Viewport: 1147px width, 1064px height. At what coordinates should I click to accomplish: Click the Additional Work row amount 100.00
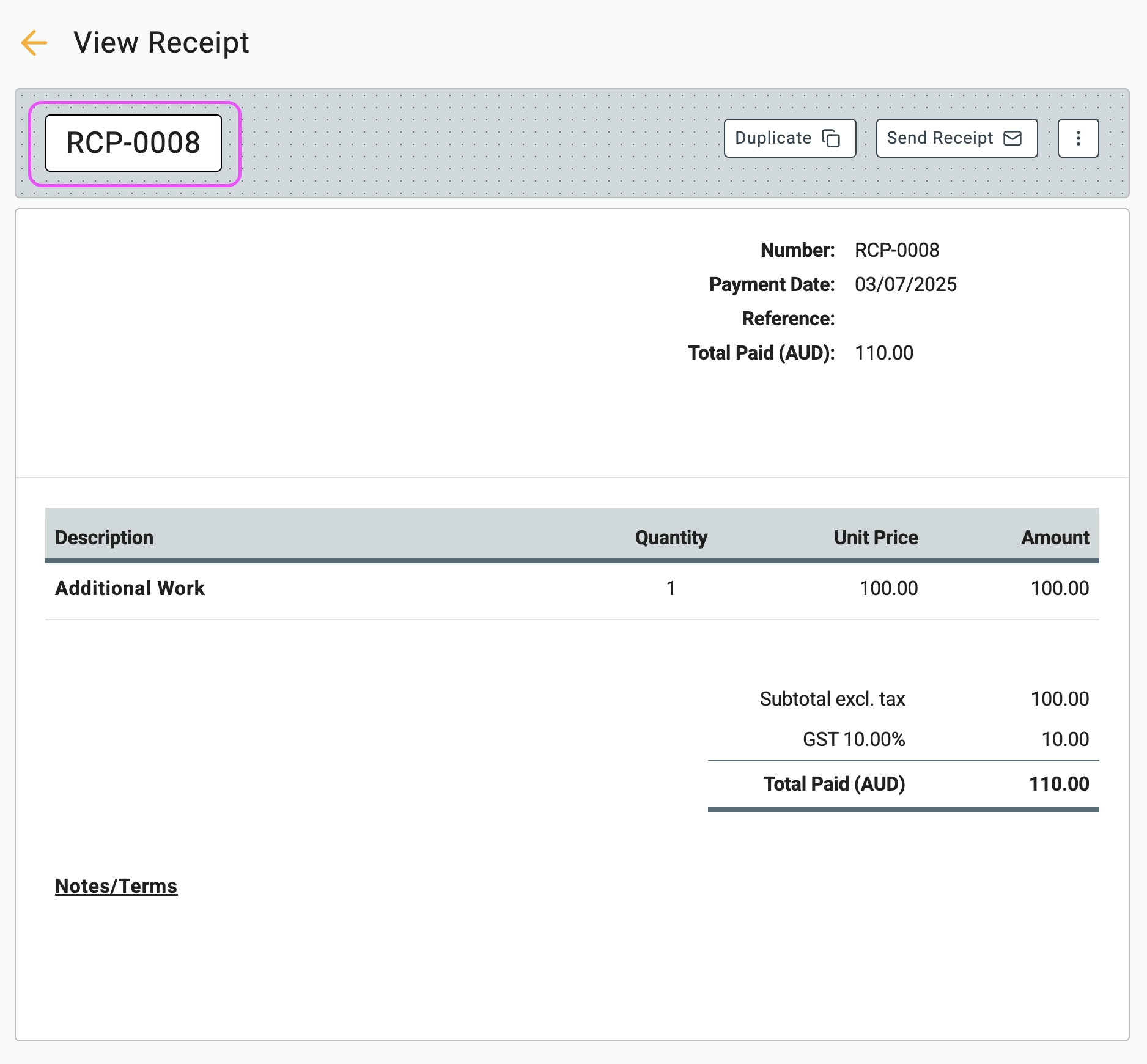click(1060, 588)
